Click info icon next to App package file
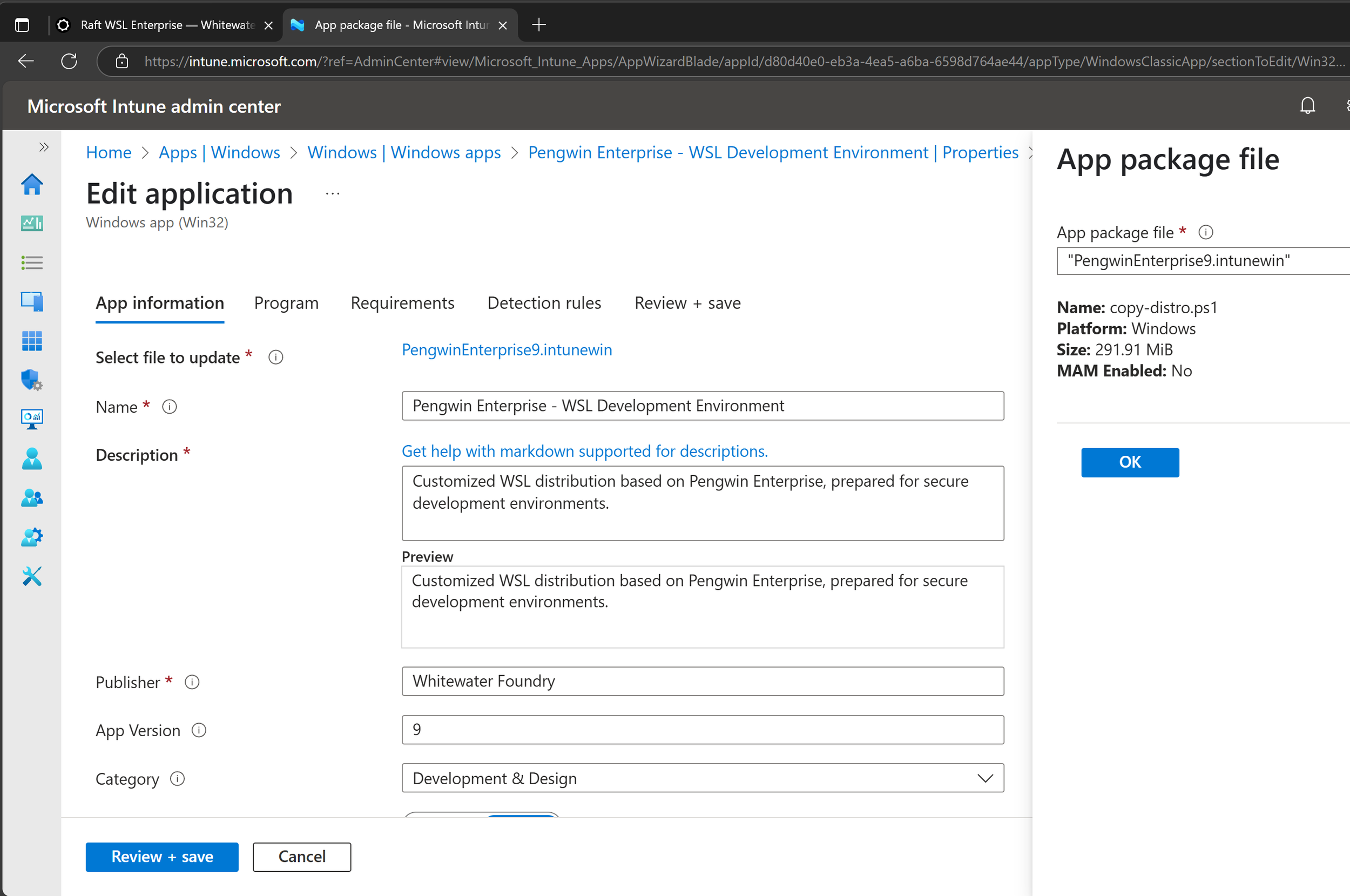Image resolution: width=1350 pixels, height=896 pixels. click(1205, 232)
